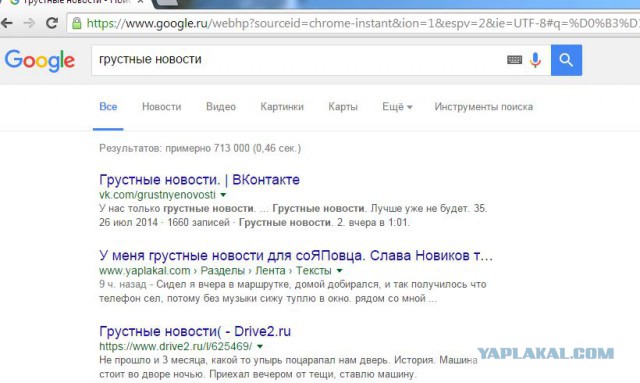This screenshot has height=383, width=640.
Task: Reload the page with the refresh icon
Action: tap(52, 23)
